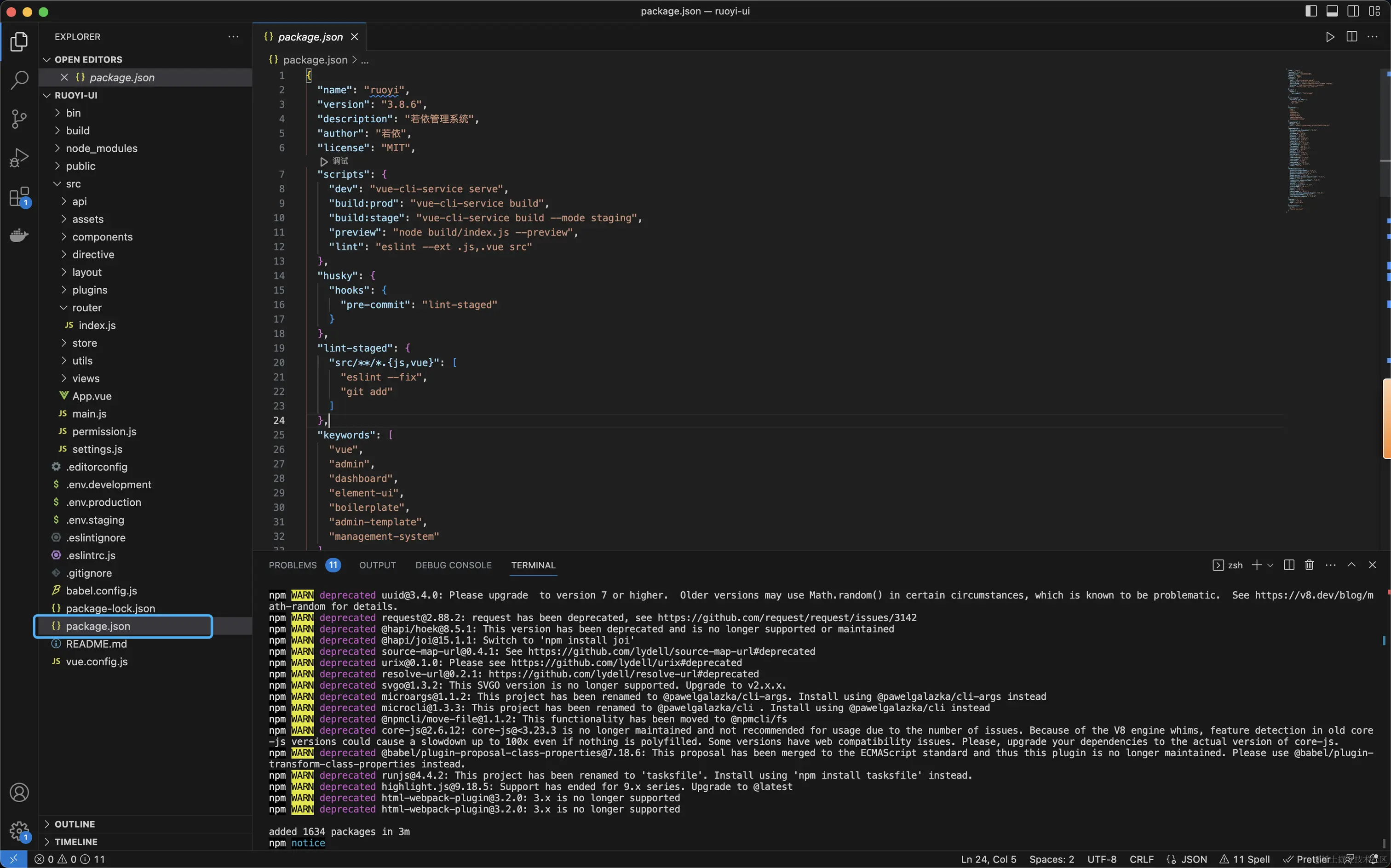Toggle secondary side bar visibility
1391x868 pixels.
pyautogui.click(x=1353, y=11)
